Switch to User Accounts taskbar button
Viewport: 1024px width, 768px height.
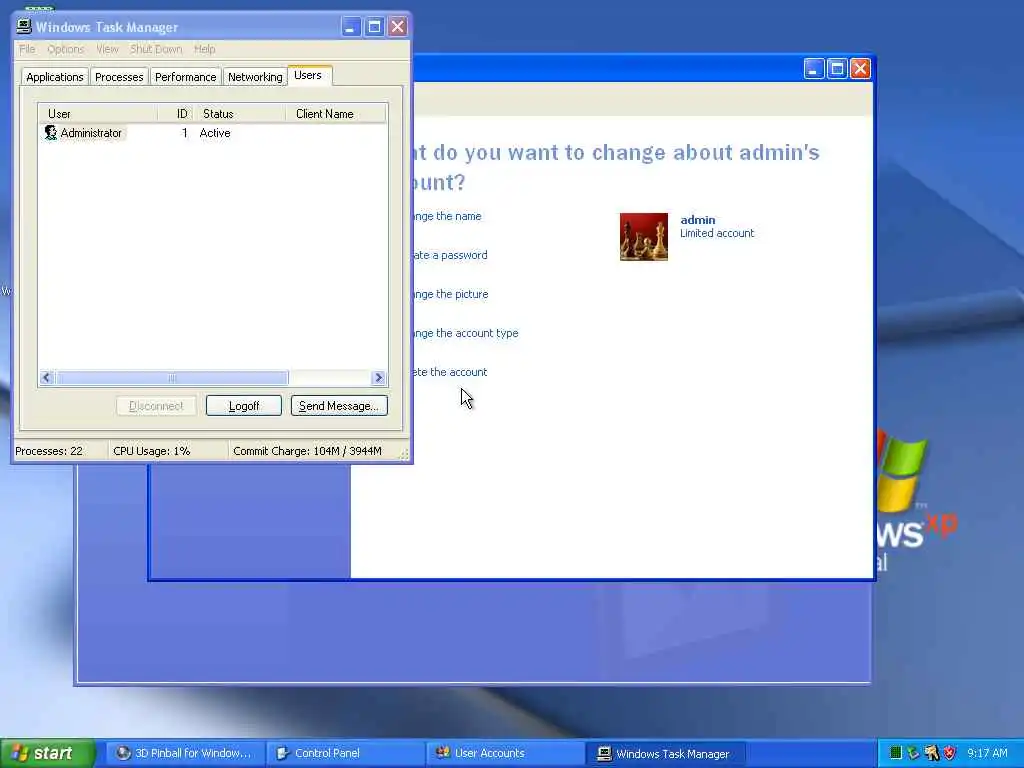506,754
